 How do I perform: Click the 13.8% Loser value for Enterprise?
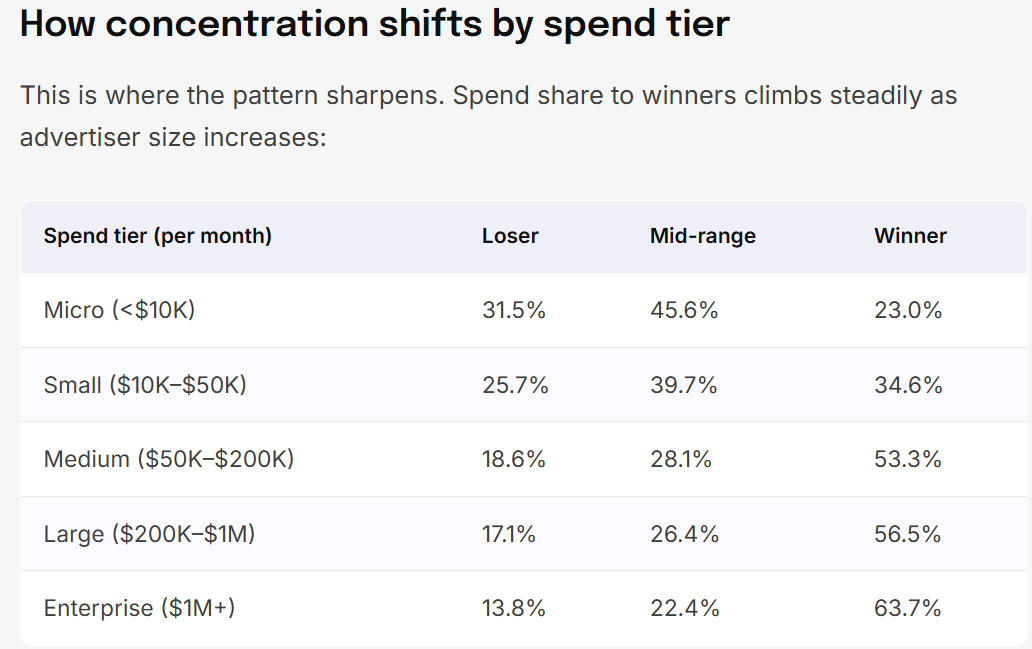point(513,608)
